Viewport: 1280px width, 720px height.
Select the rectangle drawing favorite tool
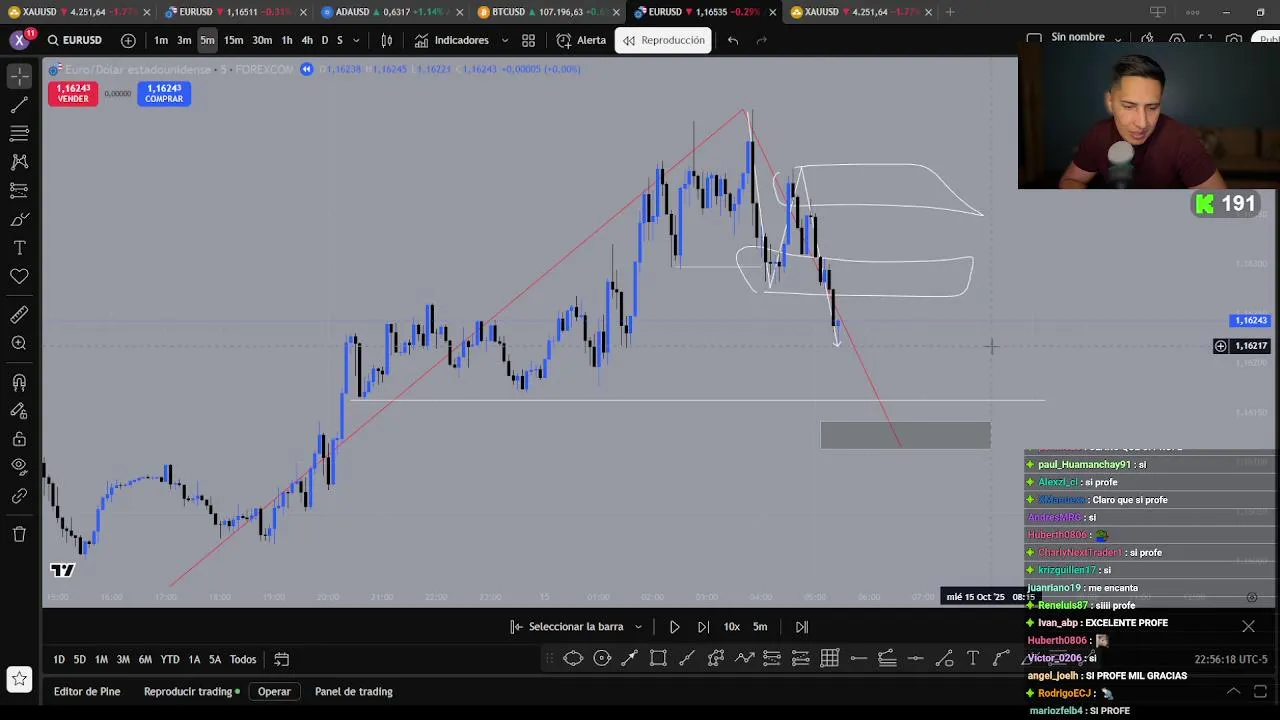pyautogui.click(x=658, y=658)
